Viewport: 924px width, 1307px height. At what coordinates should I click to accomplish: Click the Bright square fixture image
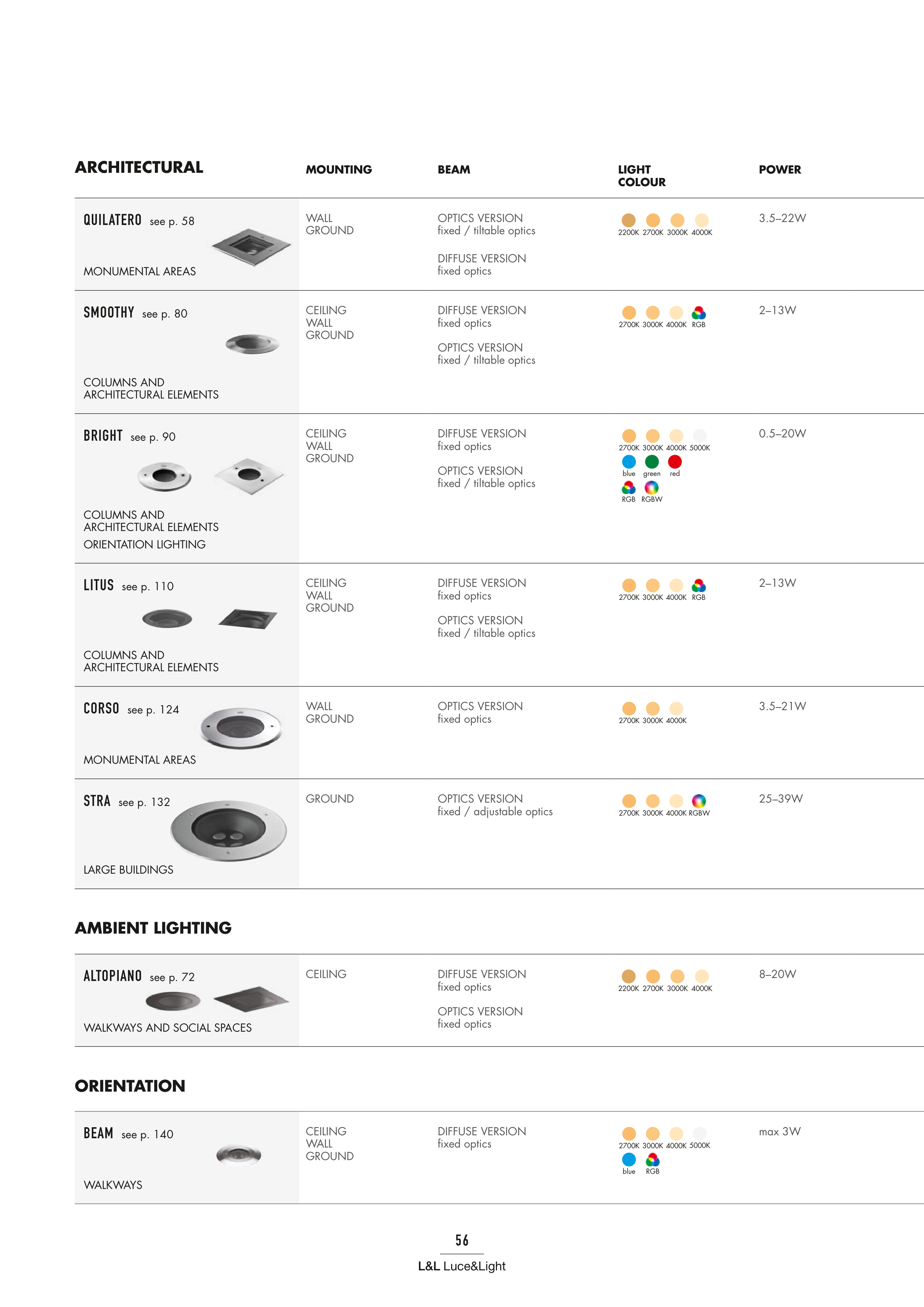click(x=249, y=476)
